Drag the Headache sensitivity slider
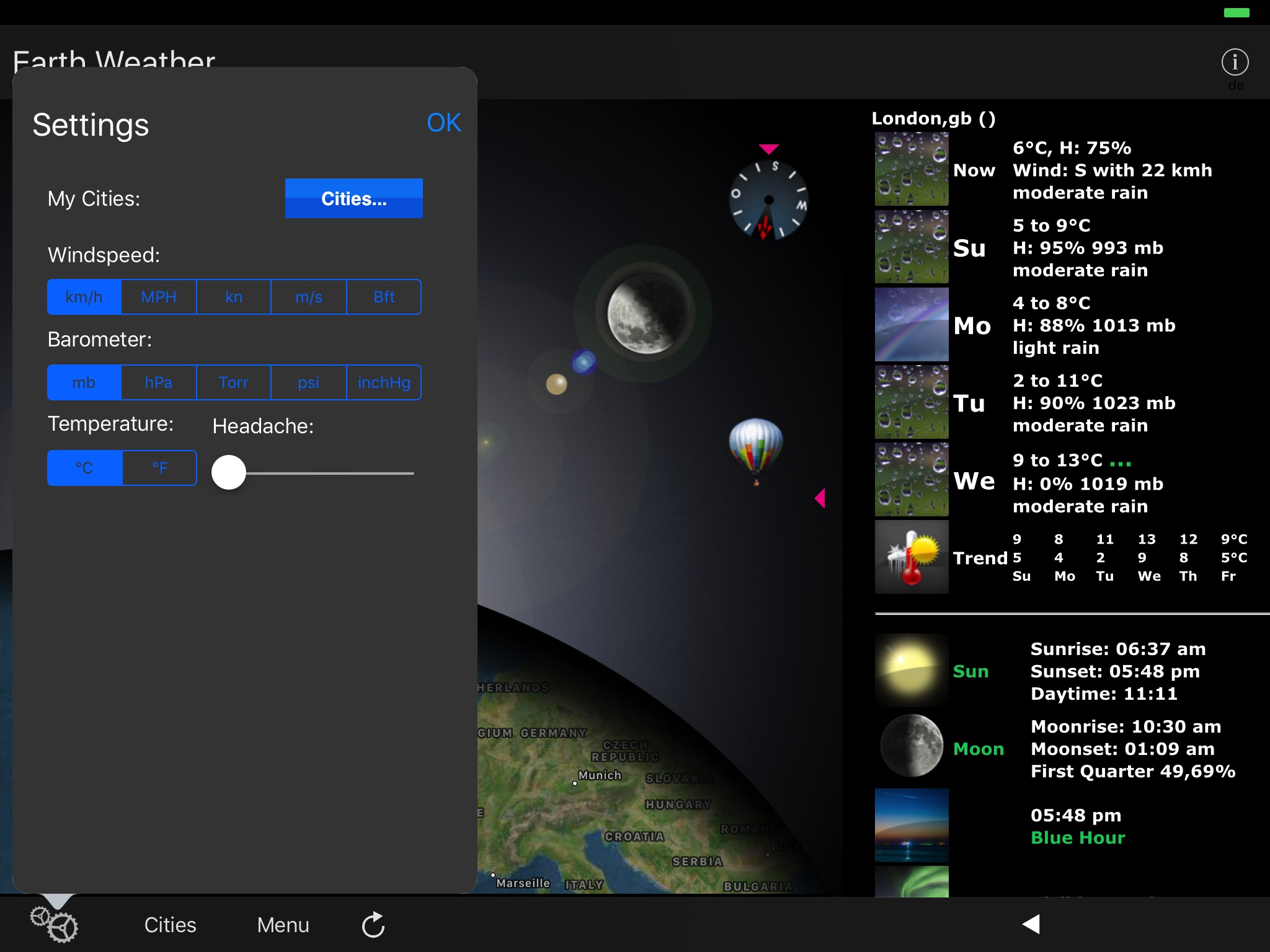Screen dimensions: 1270x952 pos(229,471)
